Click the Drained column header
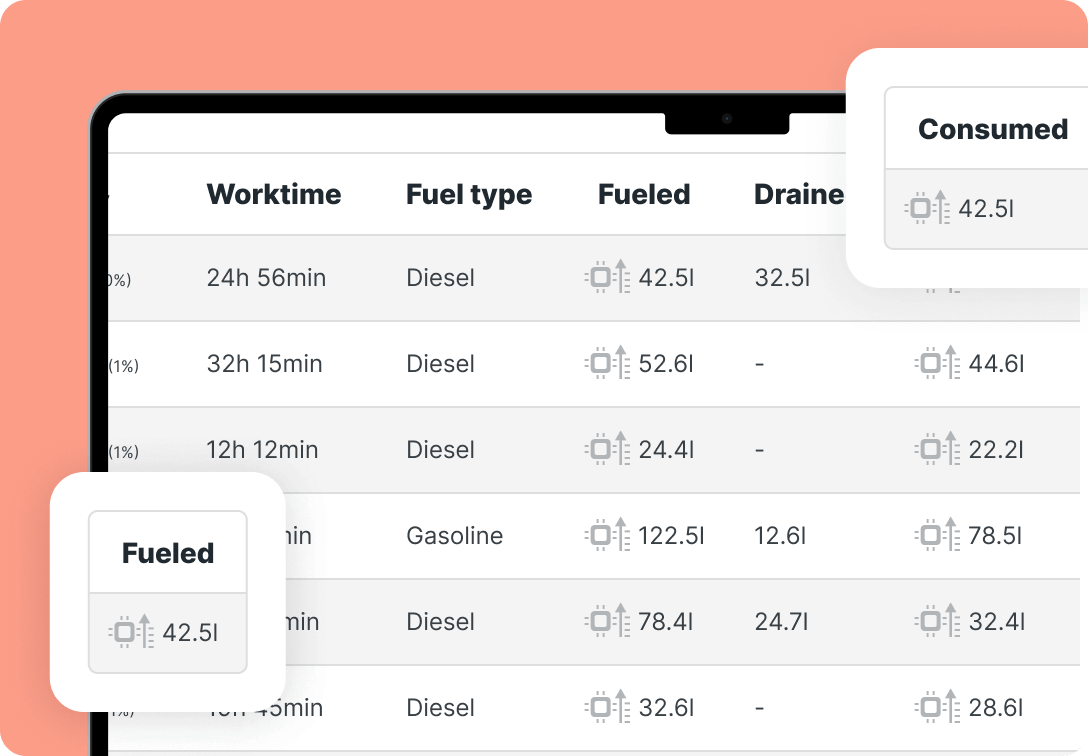 [799, 194]
